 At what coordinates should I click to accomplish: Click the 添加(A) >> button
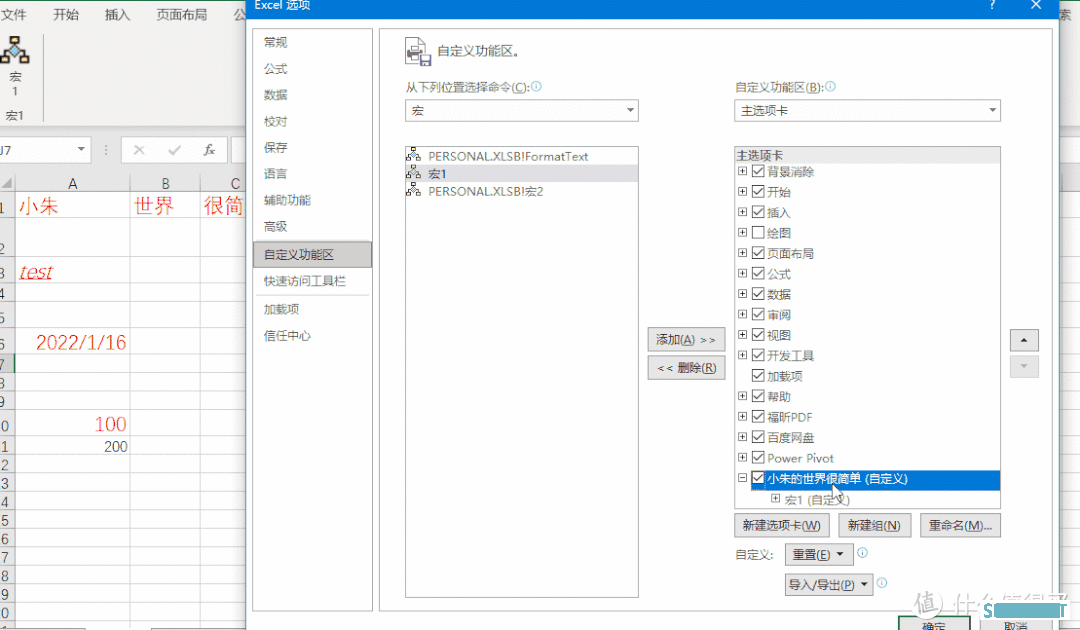(686, 339)
